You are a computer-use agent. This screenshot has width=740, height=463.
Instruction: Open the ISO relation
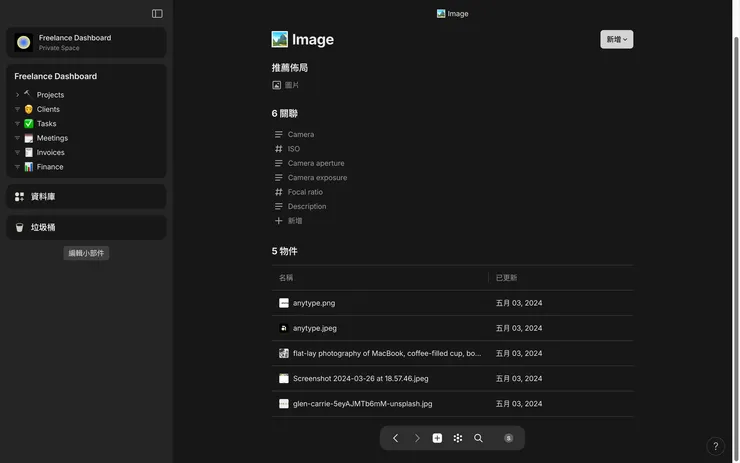tap(294, 149)
